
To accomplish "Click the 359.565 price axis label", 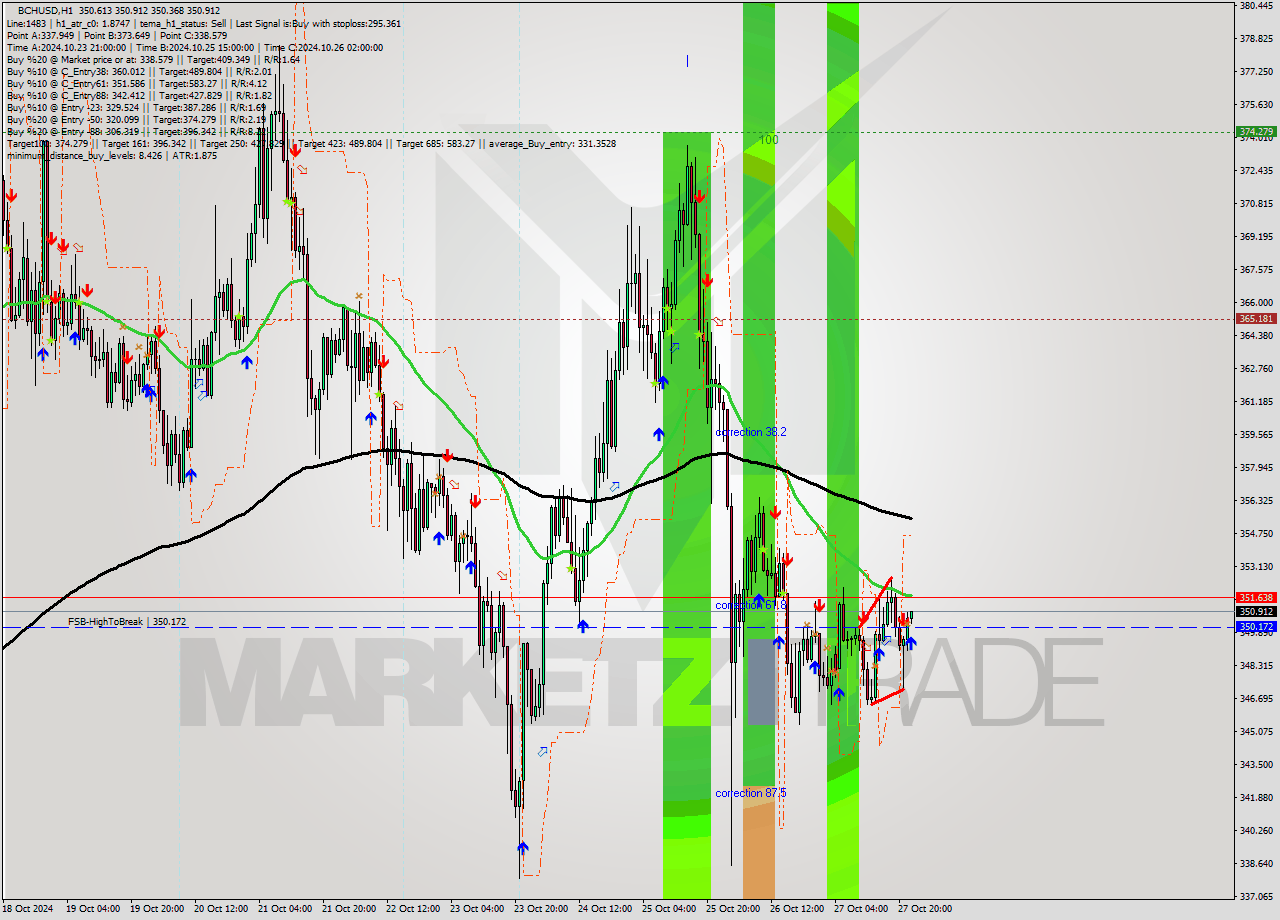I will [x=1255, y=435].
